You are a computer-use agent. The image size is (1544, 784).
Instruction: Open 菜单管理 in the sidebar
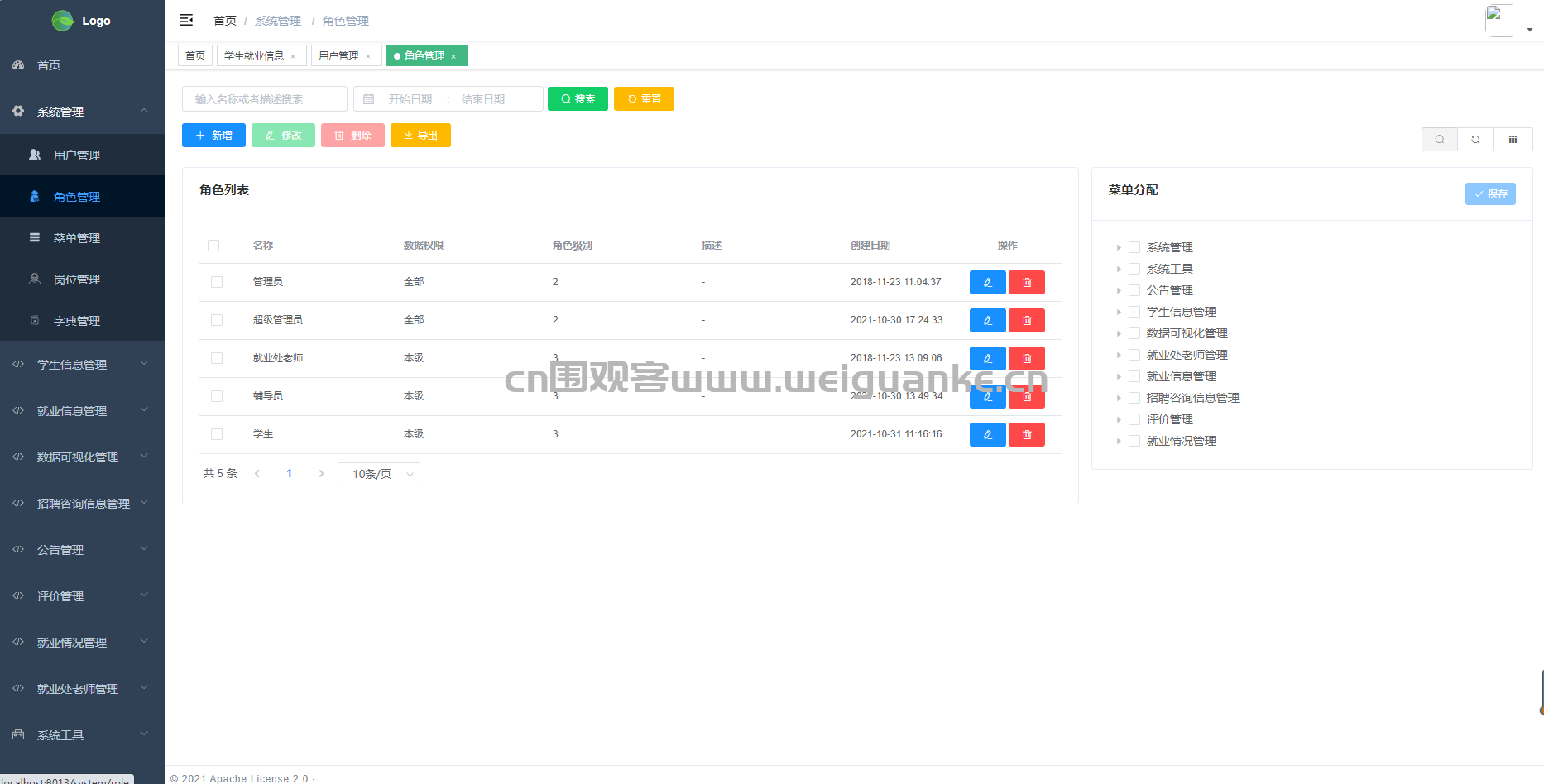coord(77,238)
